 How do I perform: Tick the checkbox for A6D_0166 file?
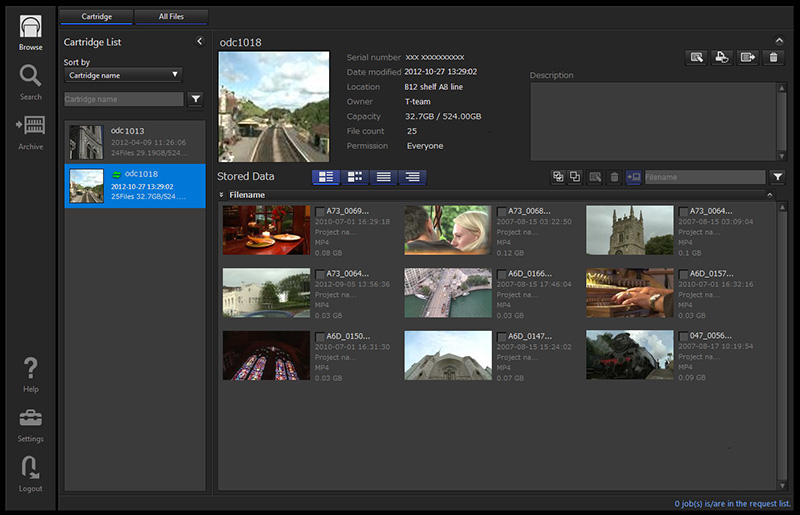coord(502,274)
